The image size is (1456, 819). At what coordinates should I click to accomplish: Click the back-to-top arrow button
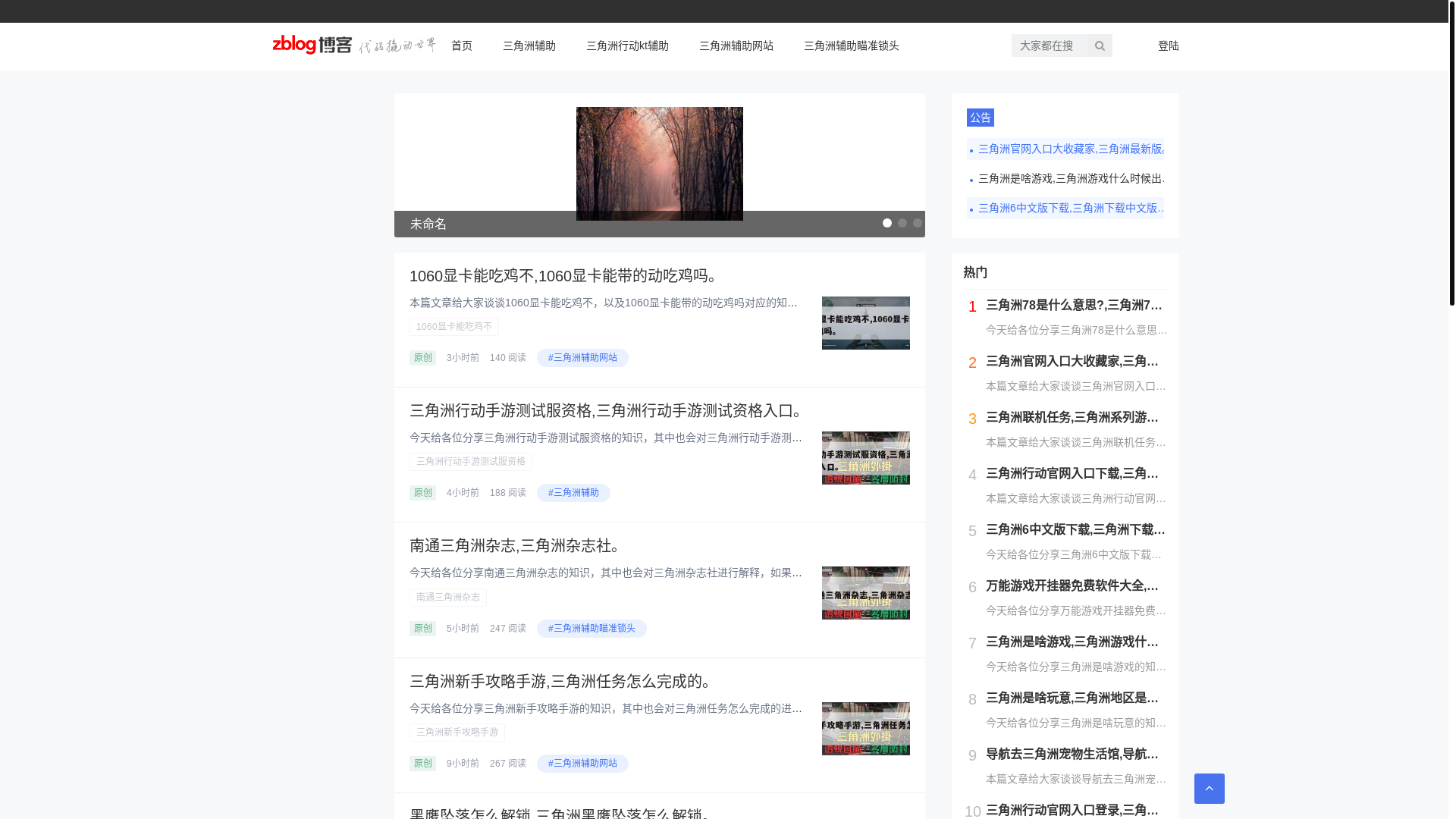click(x=1209, y=789)
